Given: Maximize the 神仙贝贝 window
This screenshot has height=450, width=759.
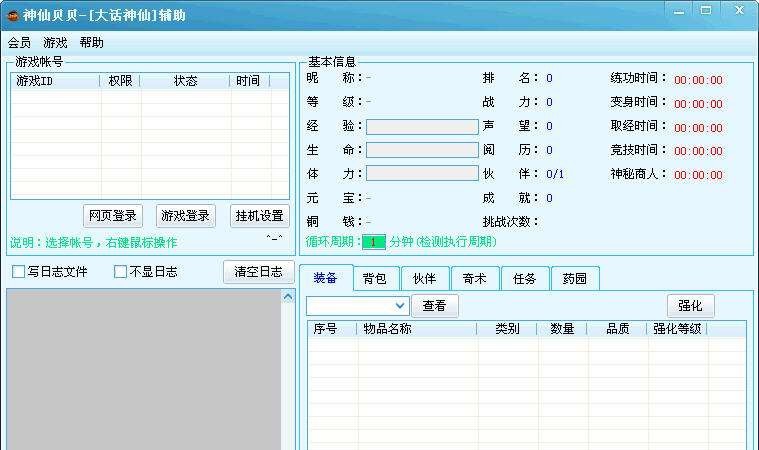Looking at the screenshot, I should 706,10.
